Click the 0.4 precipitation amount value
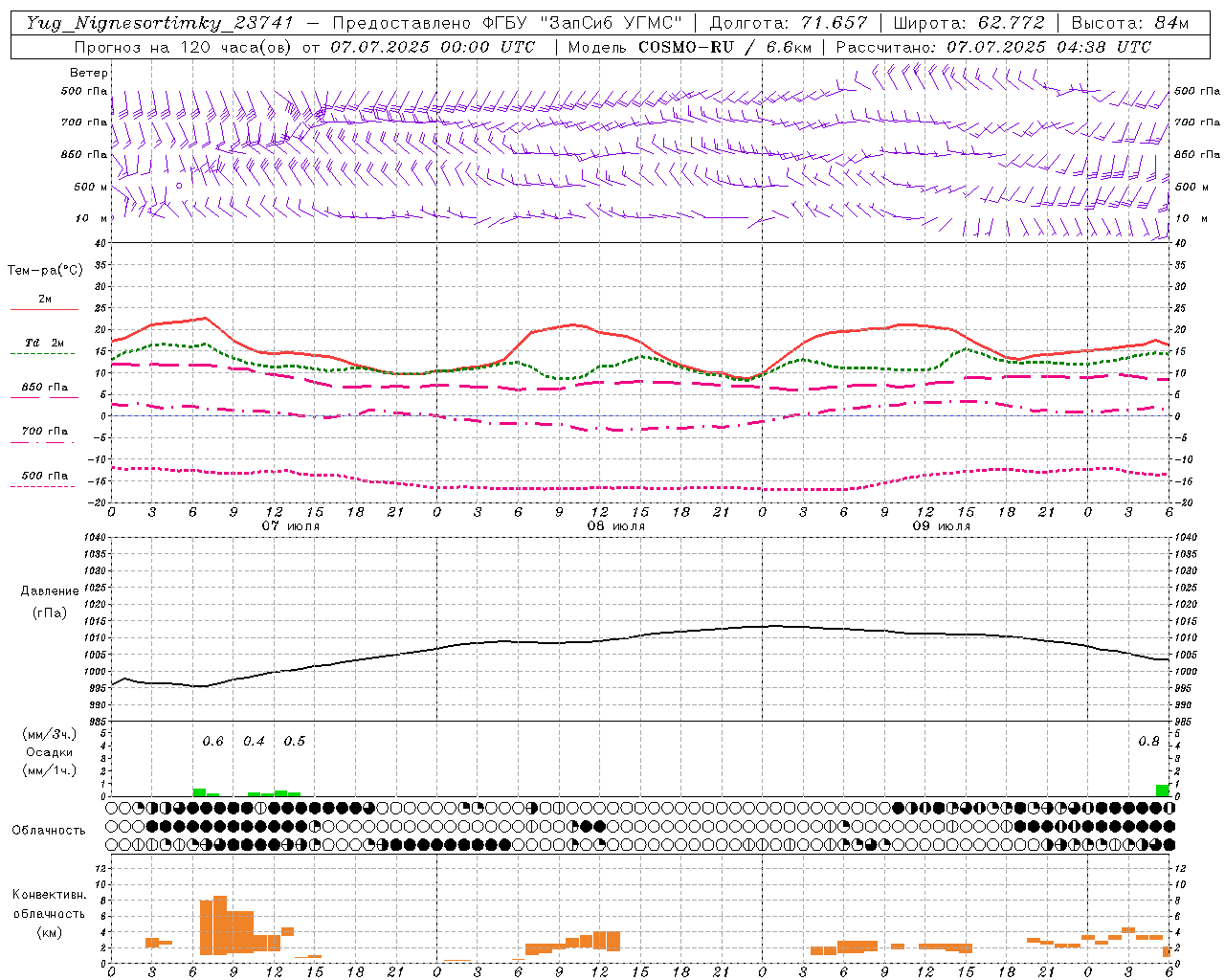 coord(254,742)
